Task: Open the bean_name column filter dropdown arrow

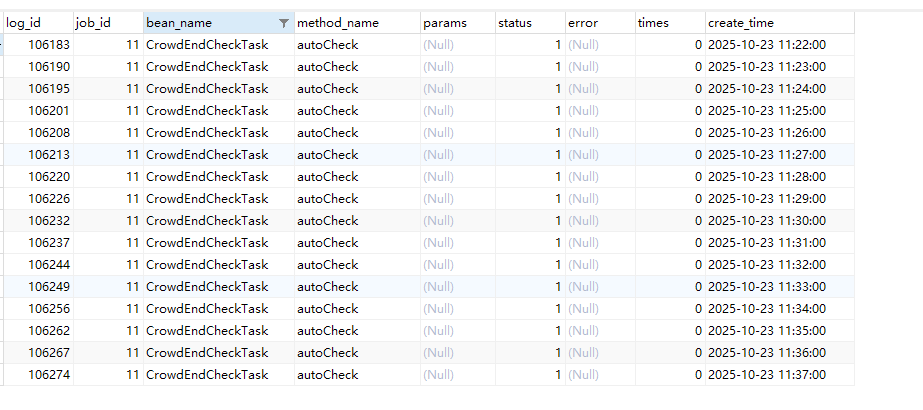Action: point(284,23)
